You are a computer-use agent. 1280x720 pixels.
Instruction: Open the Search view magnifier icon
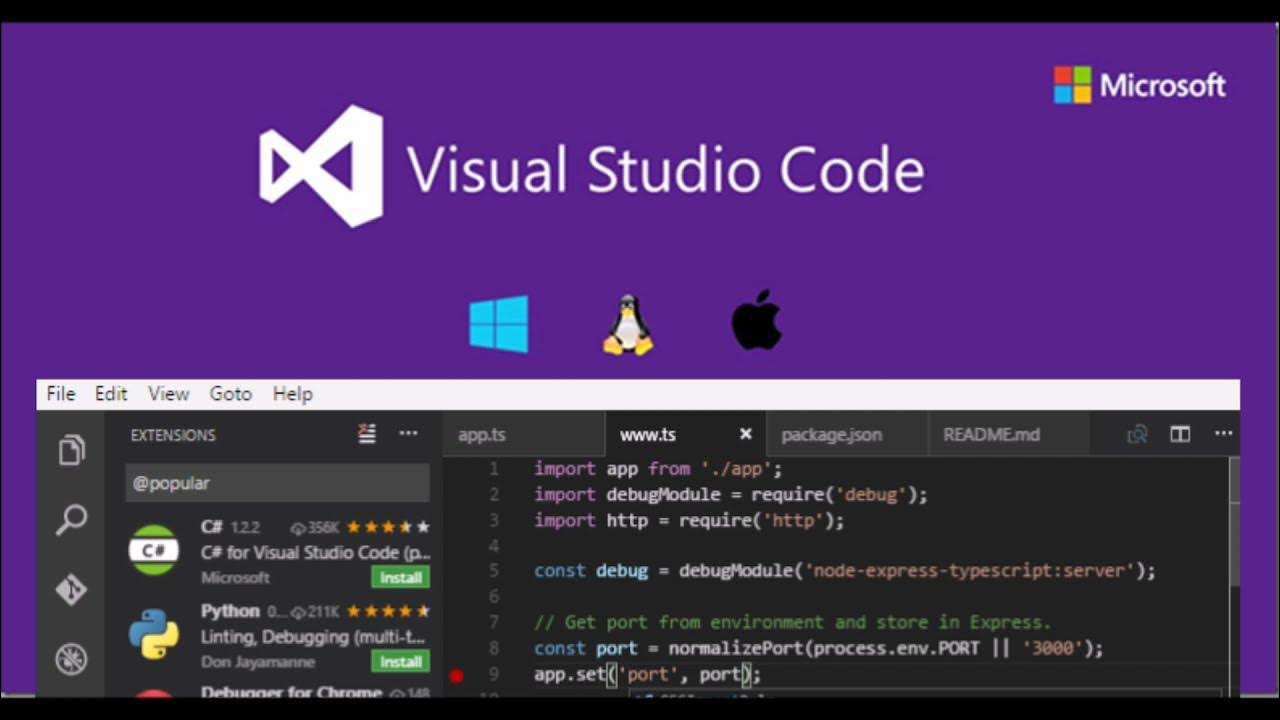point(71,520)
